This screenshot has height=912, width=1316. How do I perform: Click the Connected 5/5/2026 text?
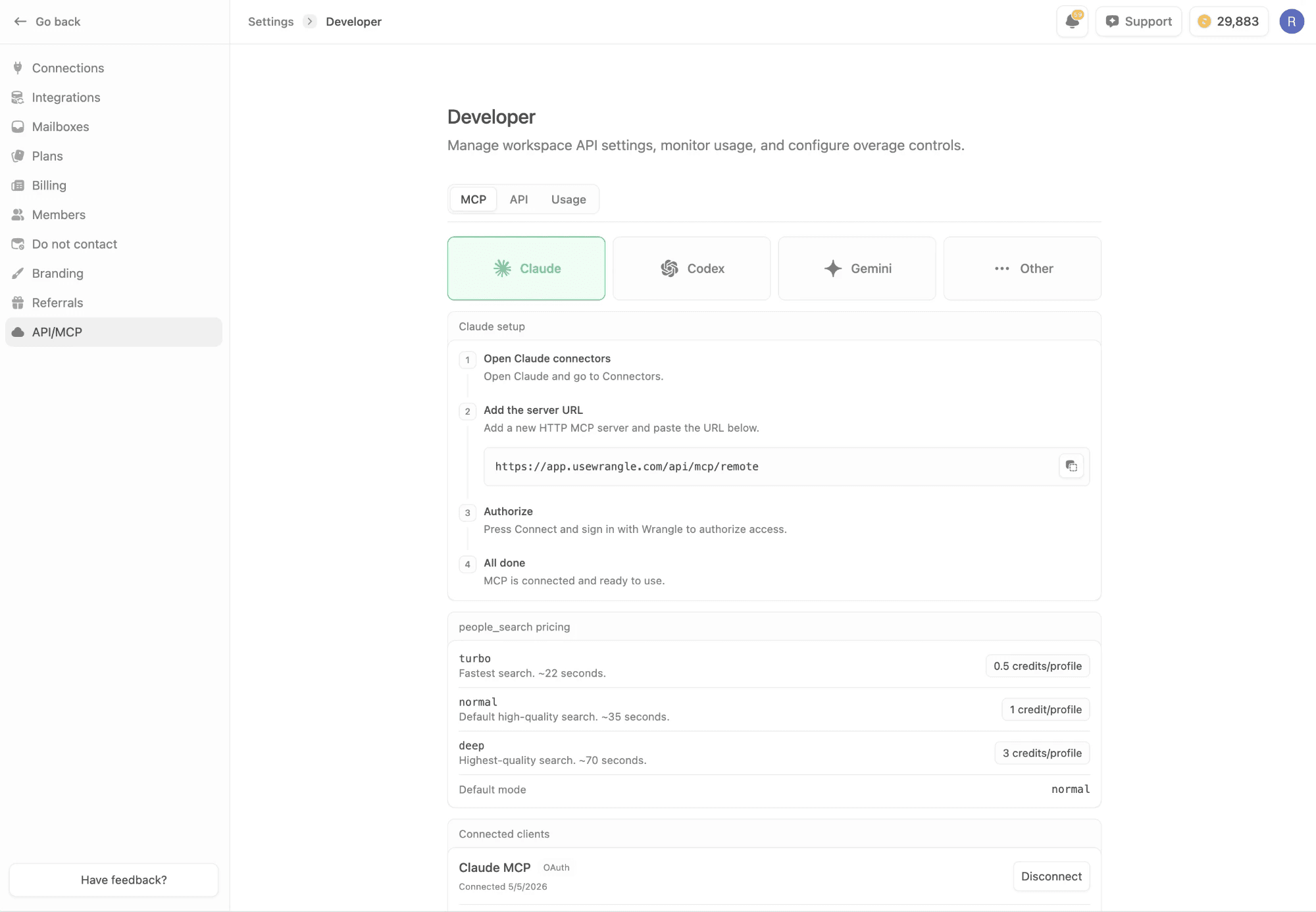[x=503, y=886]
